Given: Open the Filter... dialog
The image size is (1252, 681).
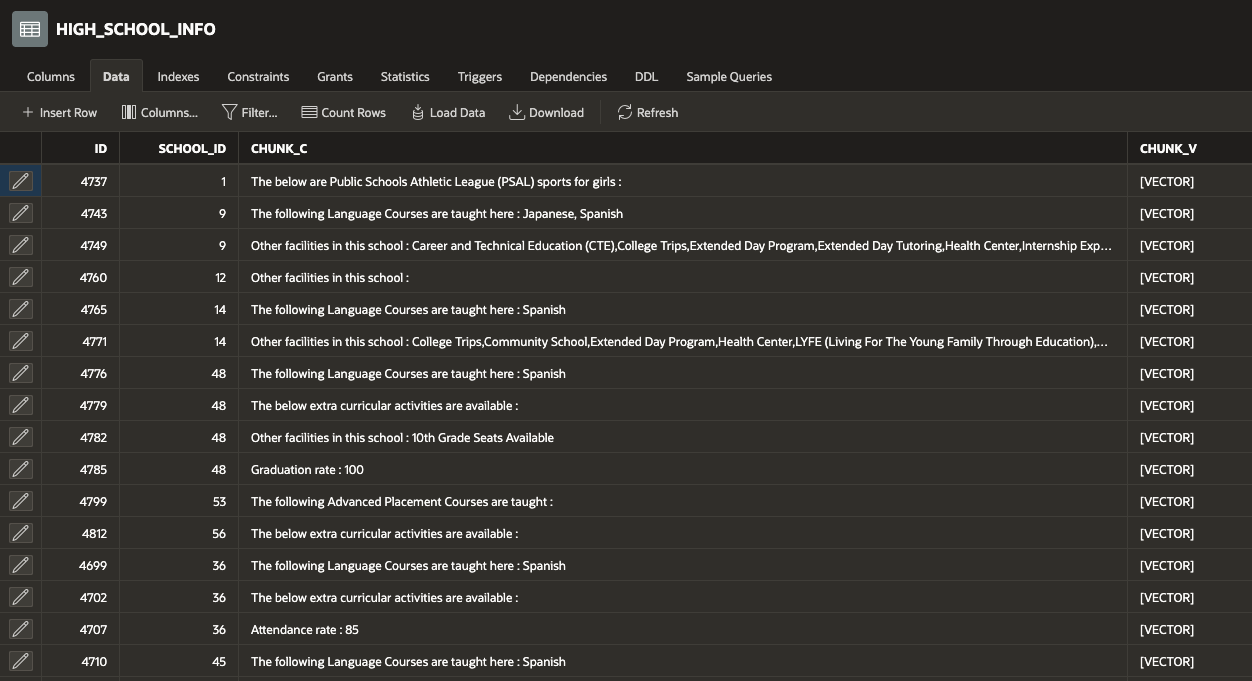Looking at the screenshot, I should 250,112.
